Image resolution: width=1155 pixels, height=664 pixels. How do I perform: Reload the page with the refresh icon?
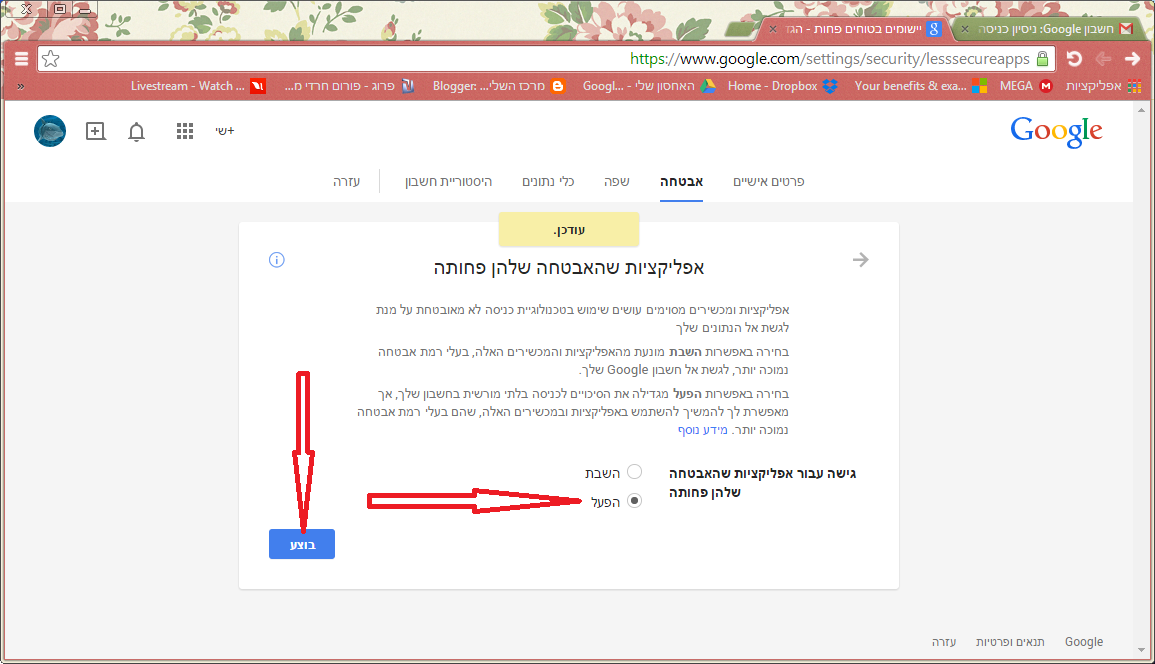[x=1074, y=59]
